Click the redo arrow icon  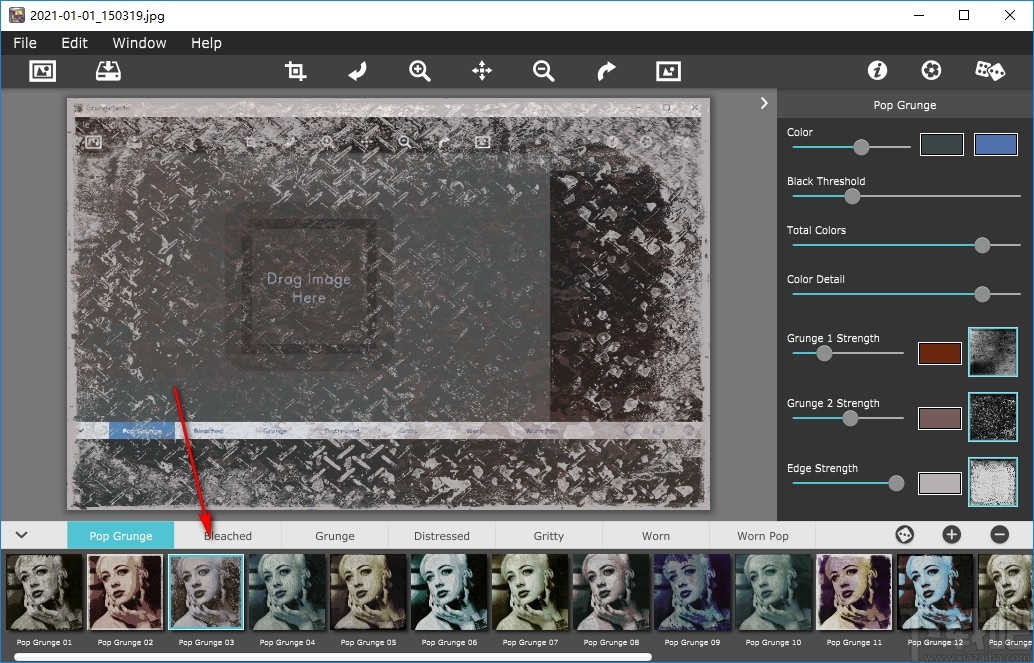pyautogui.click(x=606, y=71)
